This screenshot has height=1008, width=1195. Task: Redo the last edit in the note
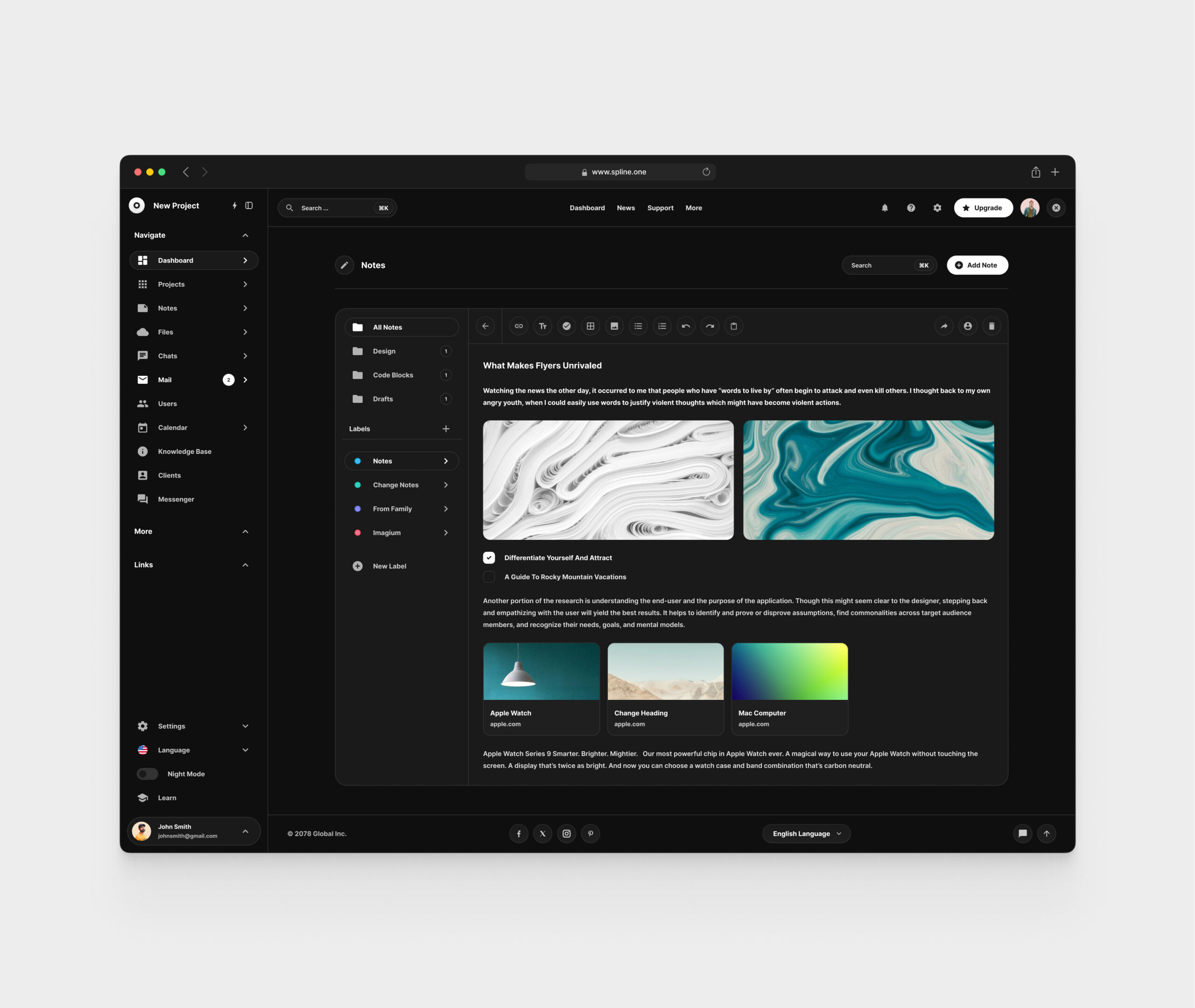click(x=710, y=326)
